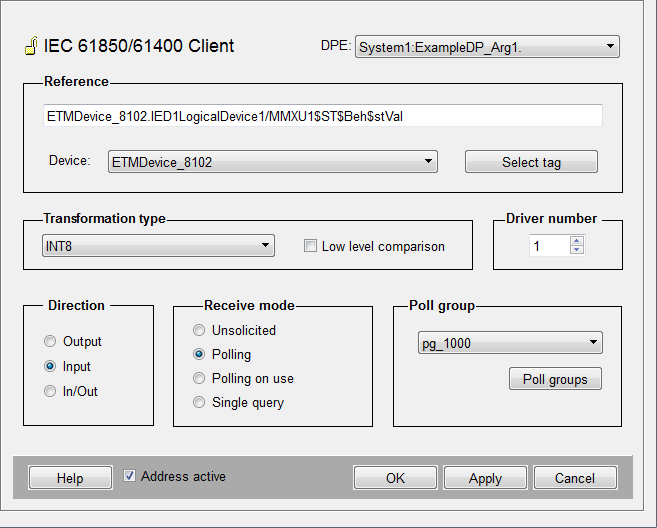
Task: Enable the Low level comparison checkbox
Action: (x=310, y=246)
